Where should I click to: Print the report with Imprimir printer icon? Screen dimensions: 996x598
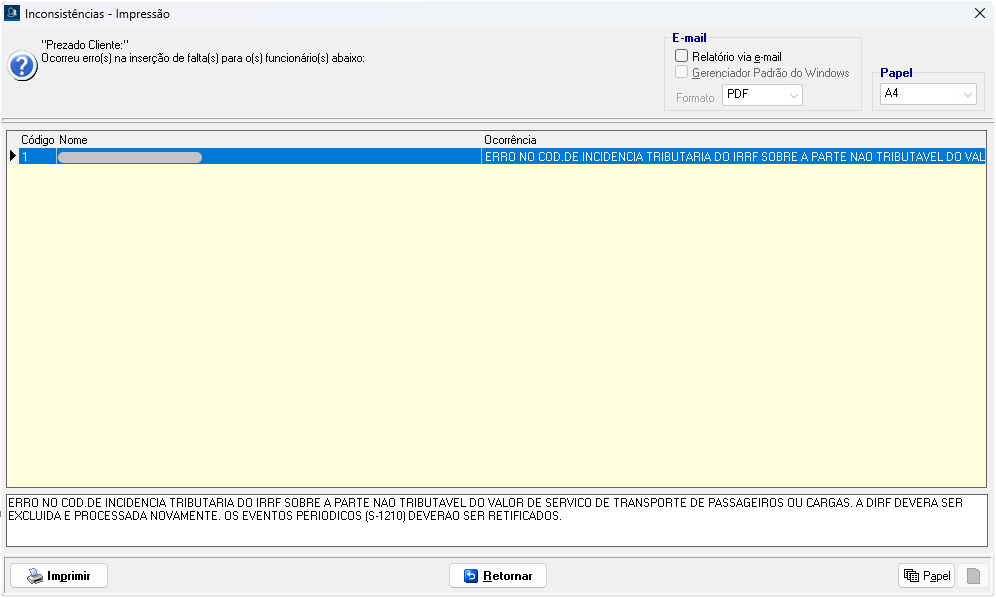tap(58, 576)
